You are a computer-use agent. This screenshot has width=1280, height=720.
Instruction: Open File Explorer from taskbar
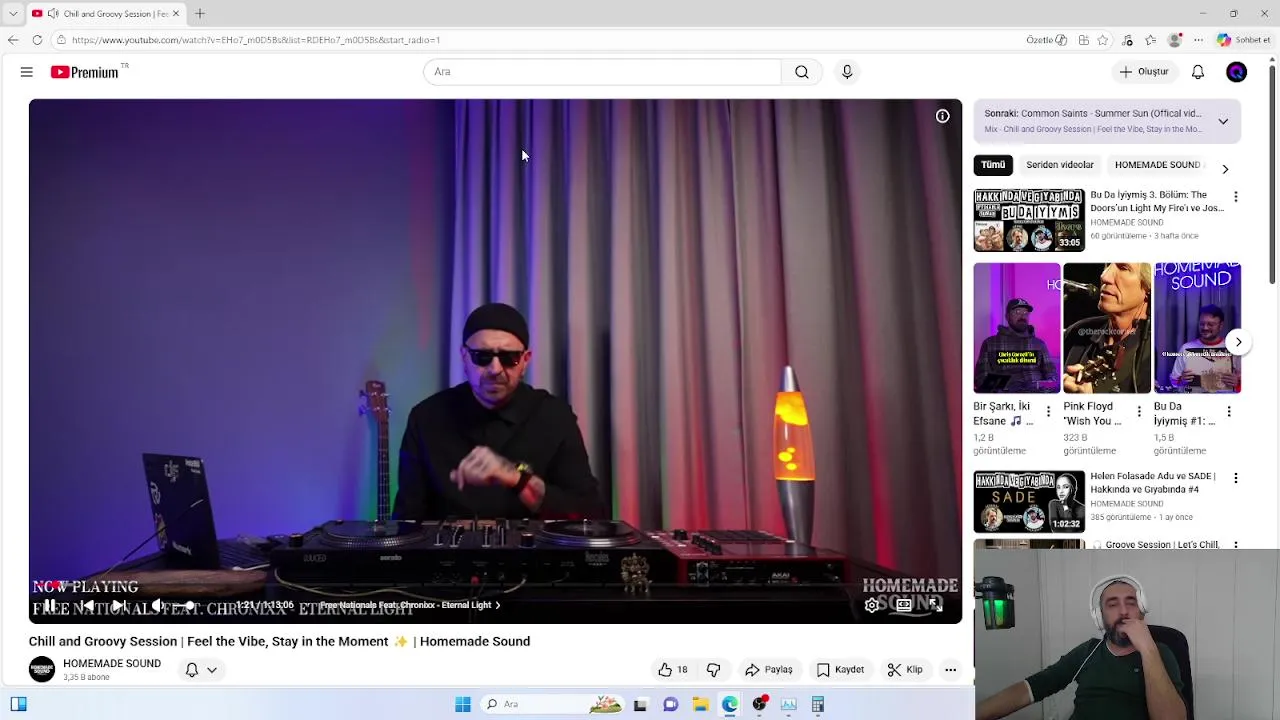700,704
